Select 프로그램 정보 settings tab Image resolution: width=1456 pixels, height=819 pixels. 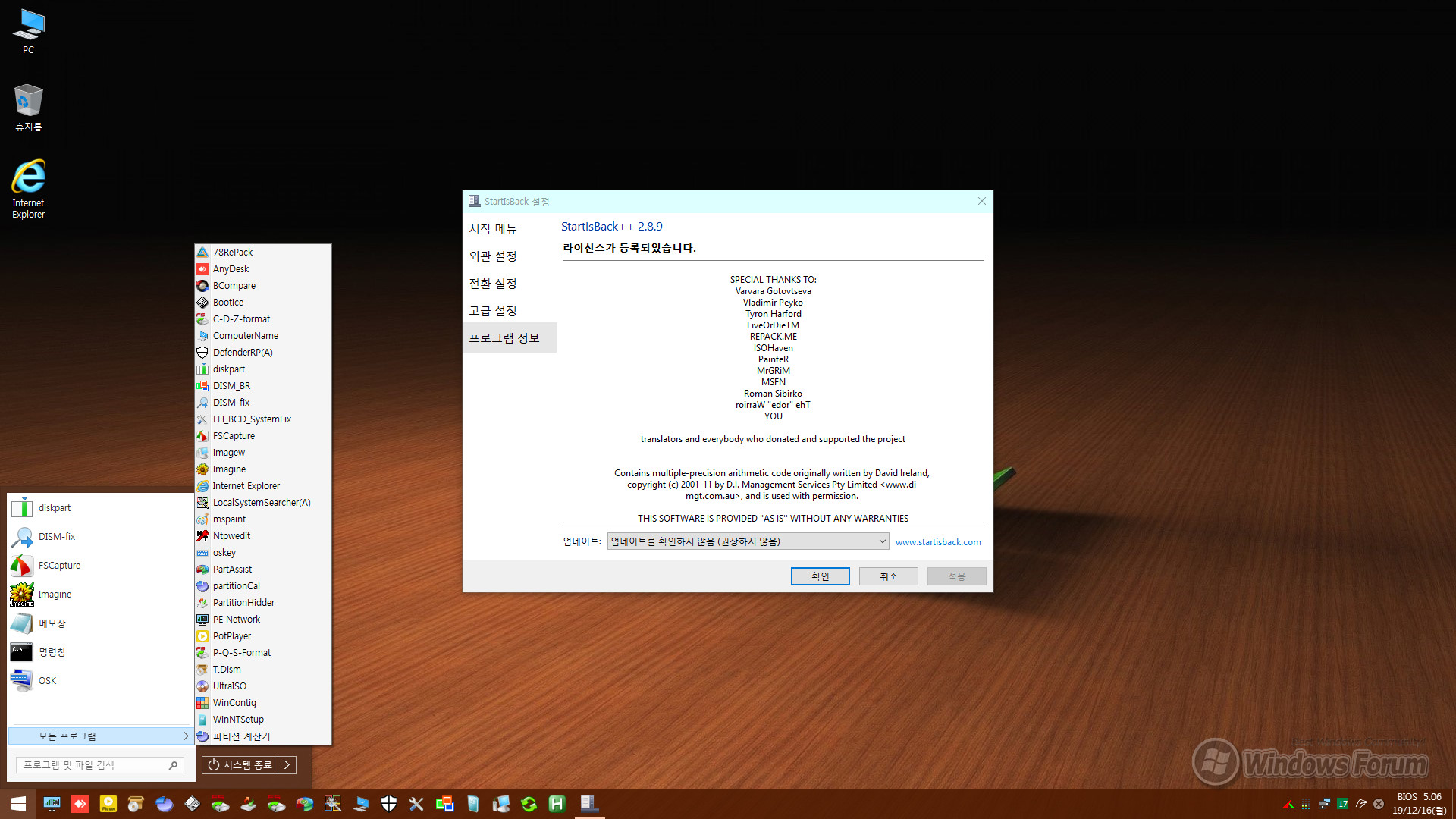[x=510, y=338]
